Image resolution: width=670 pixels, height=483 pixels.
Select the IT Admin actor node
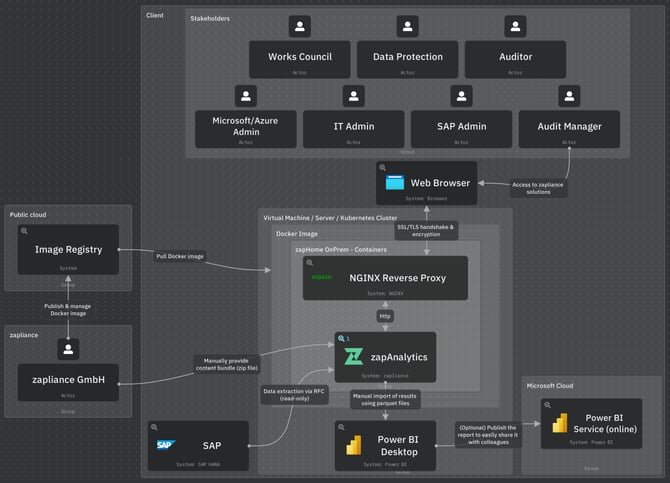(353, 129)
